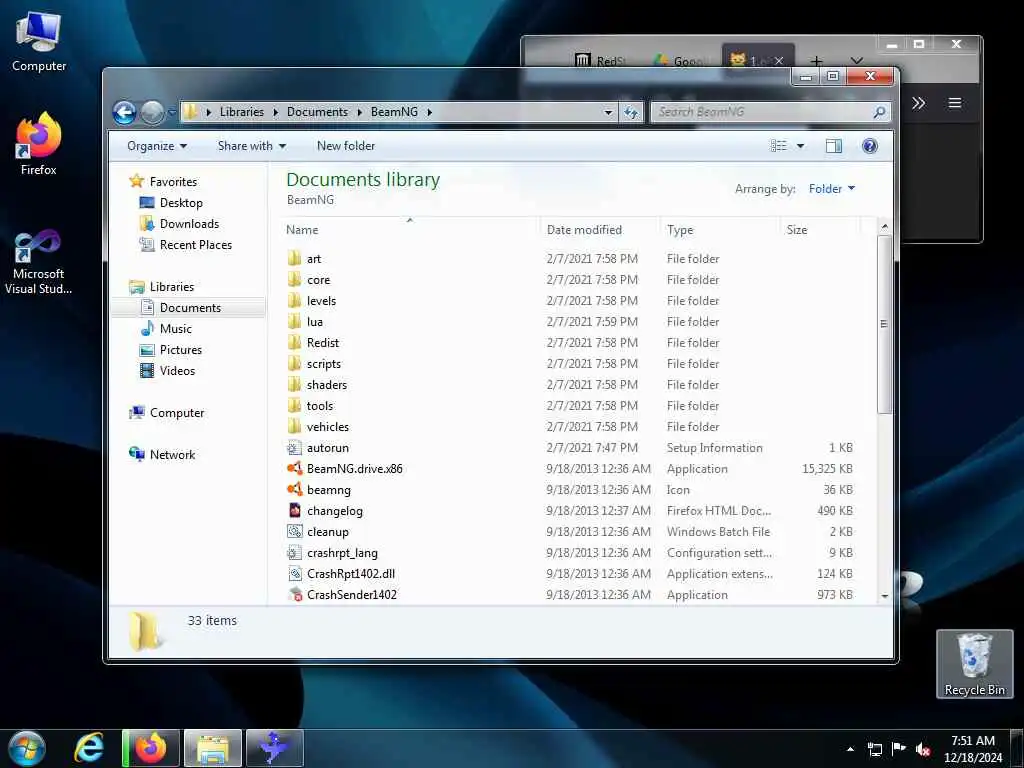
Task: Select the lua folder icon
Action: pos(295,322)
